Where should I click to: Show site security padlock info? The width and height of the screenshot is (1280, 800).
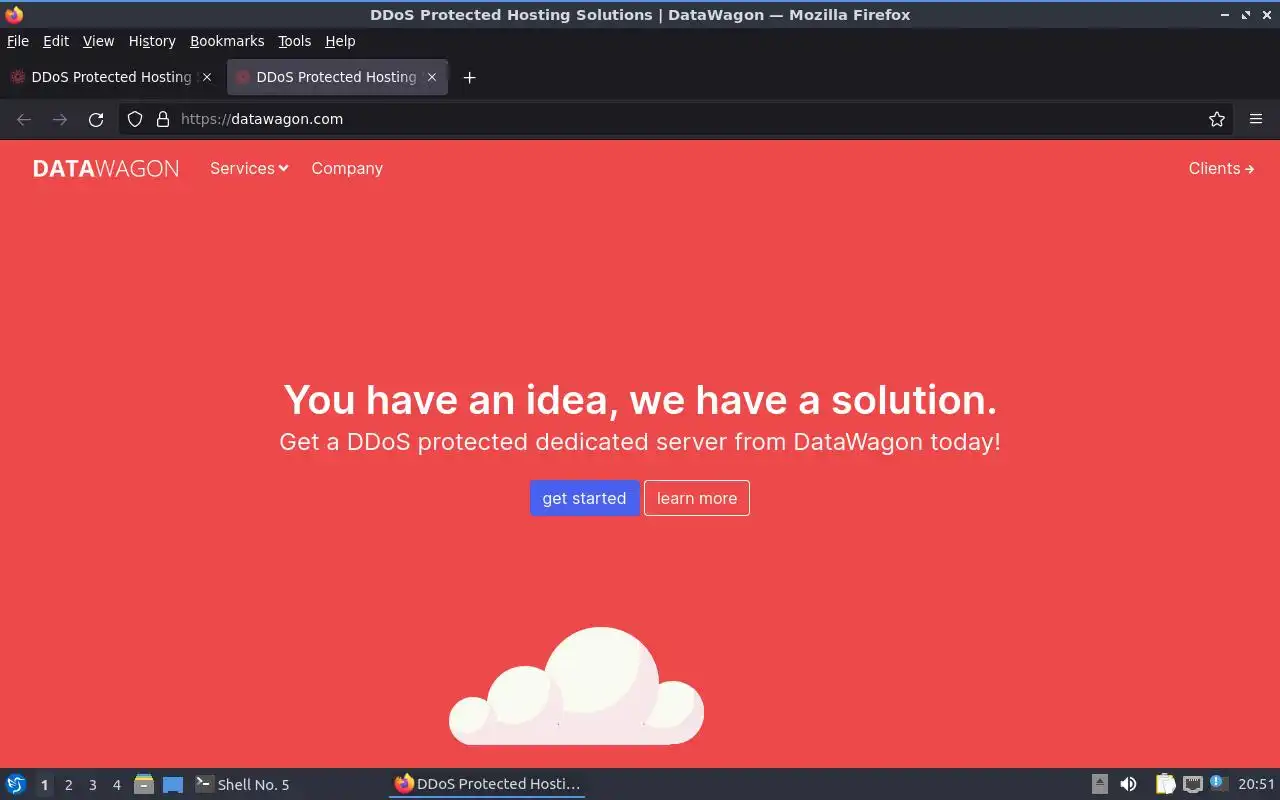tap(163, 119)
